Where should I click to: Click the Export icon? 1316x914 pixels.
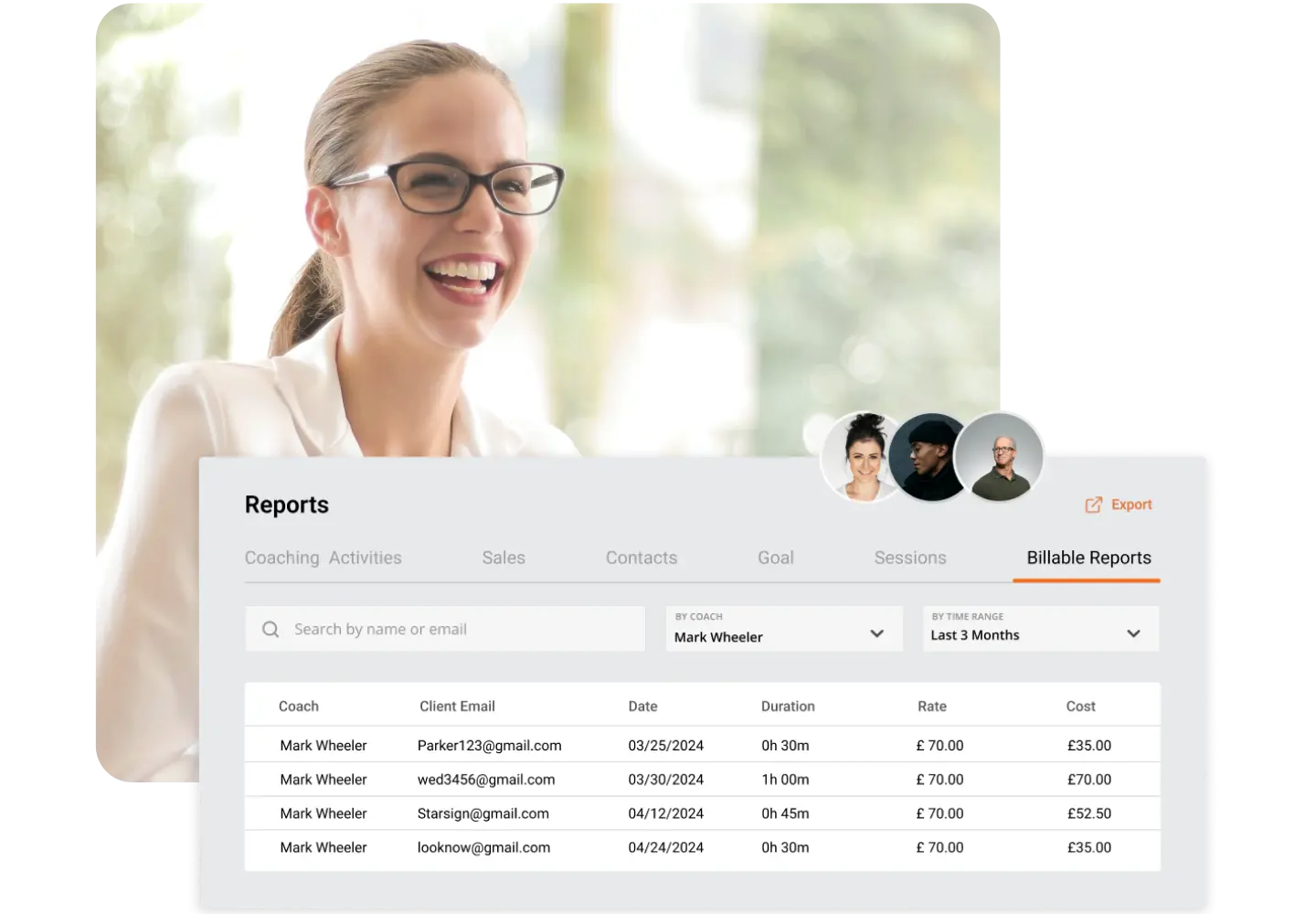point(1093,505)
